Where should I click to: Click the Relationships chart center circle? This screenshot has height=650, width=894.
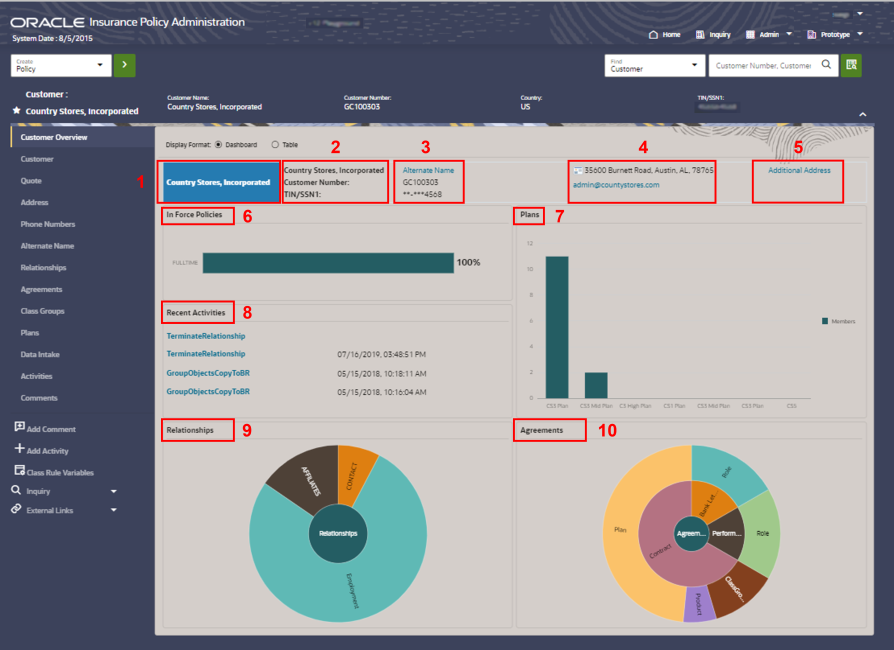click(338, 534)
